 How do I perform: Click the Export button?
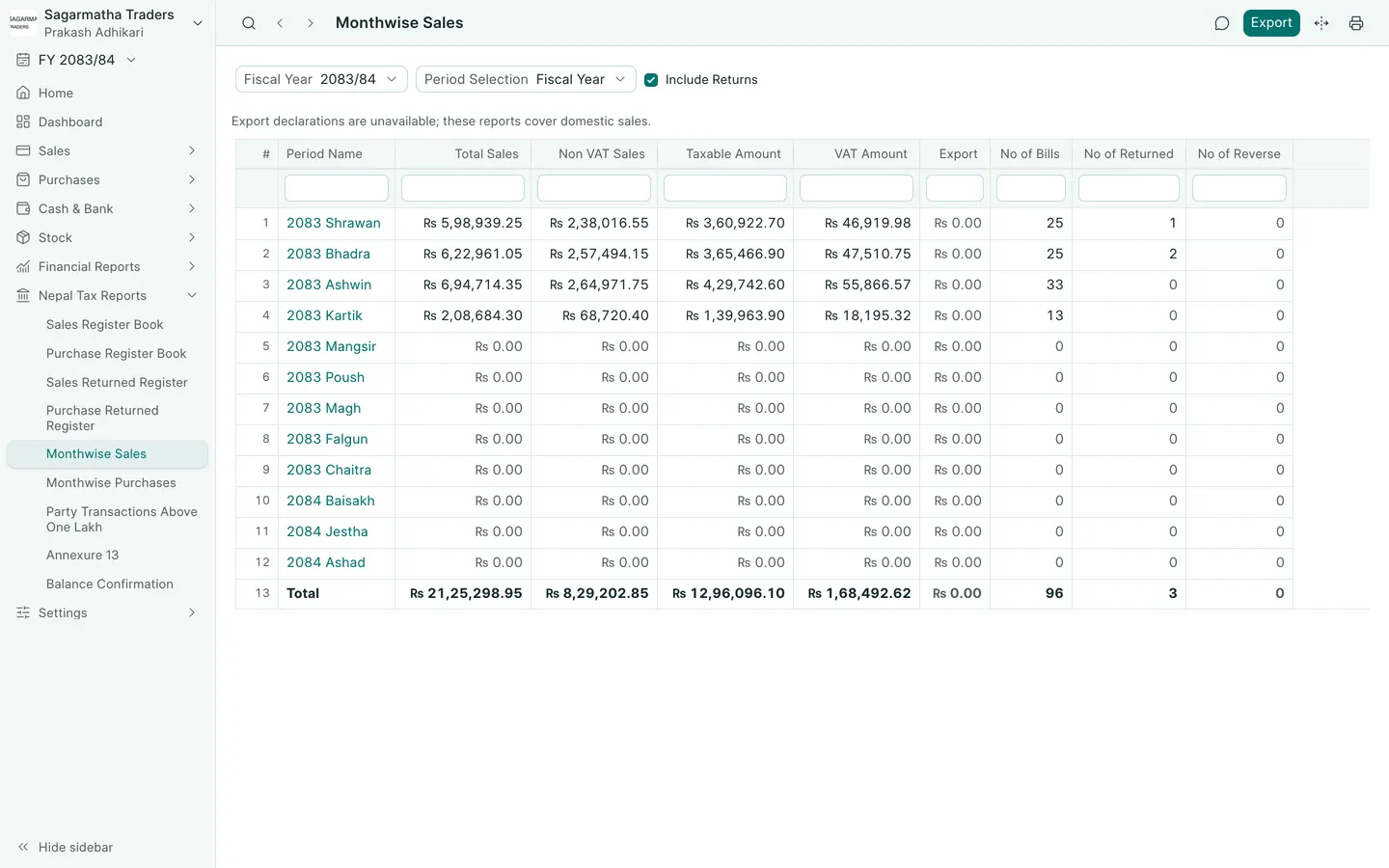click(x=1271, y=23)
